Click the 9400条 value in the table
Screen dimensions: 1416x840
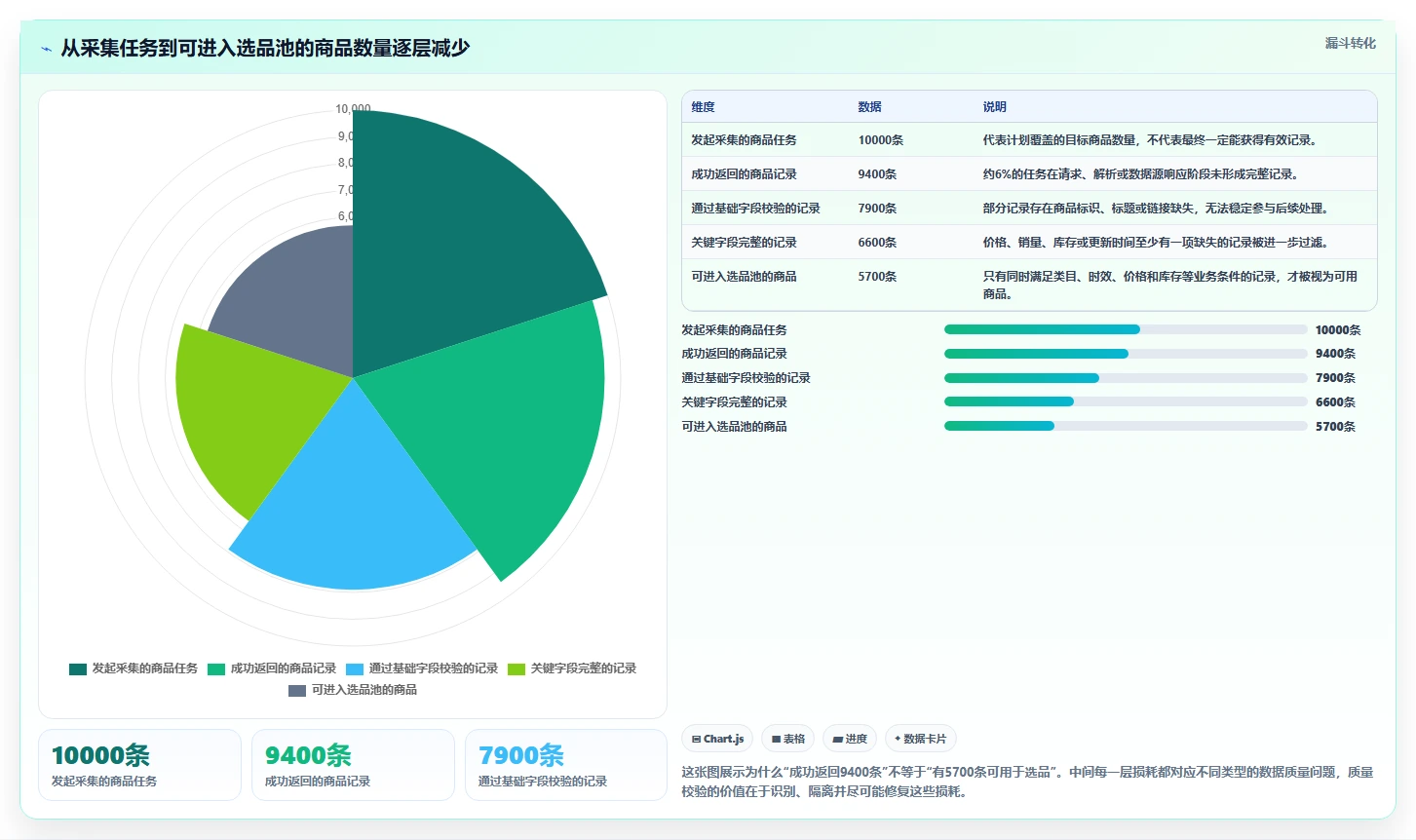click(x=877, y=174)
